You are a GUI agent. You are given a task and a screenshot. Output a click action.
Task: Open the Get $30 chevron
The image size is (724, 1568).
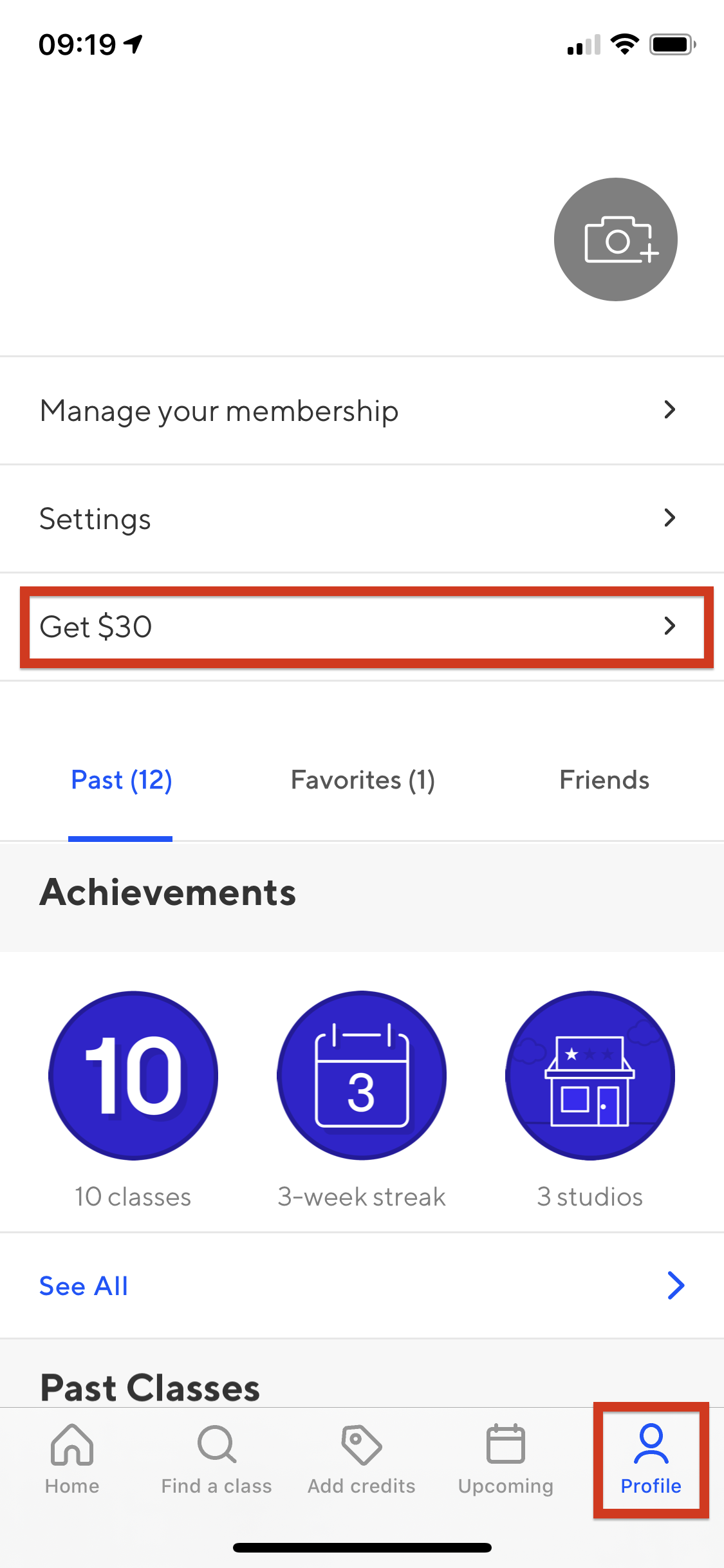click(x=670, y=626)
